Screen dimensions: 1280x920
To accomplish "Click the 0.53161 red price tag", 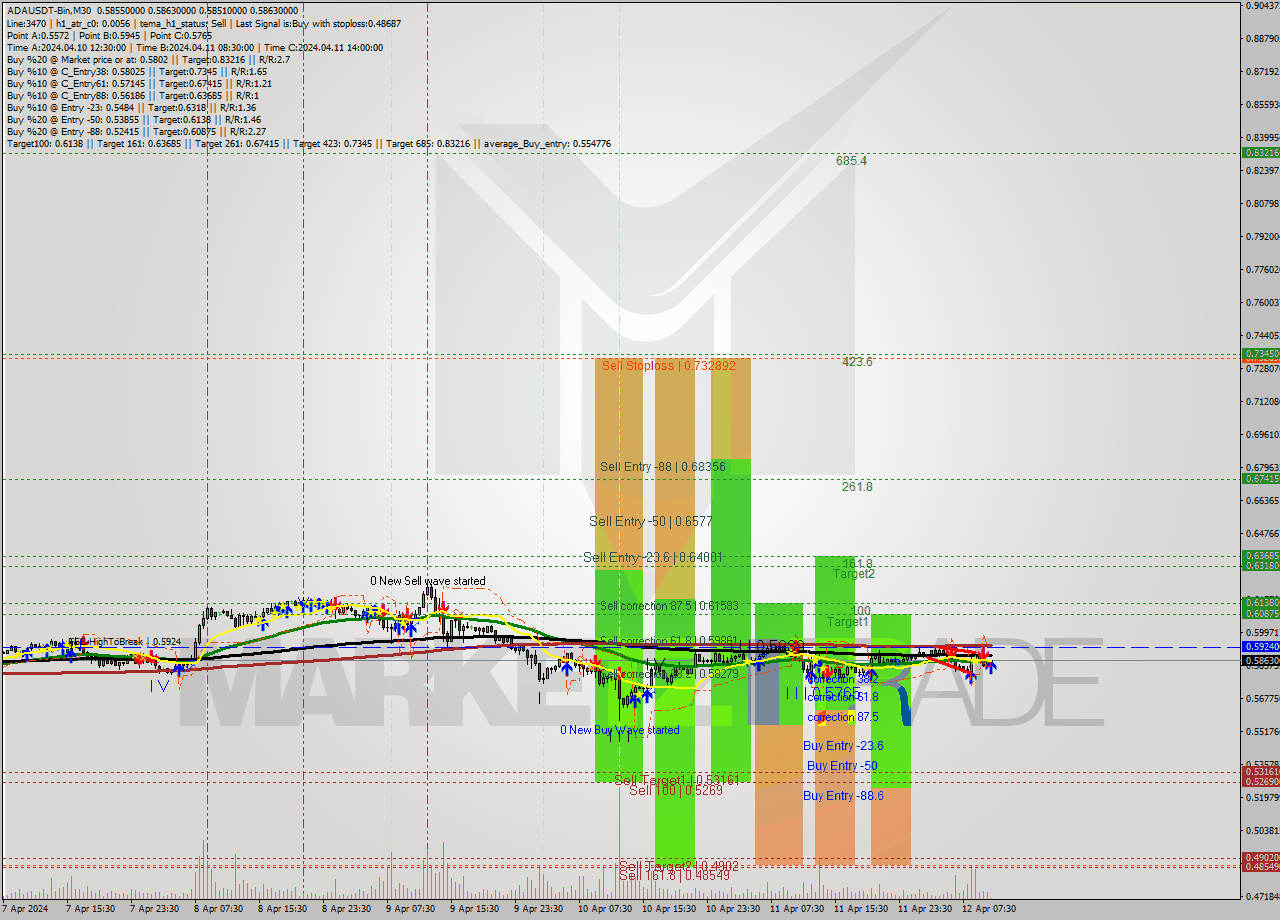I will (1260, 771).
